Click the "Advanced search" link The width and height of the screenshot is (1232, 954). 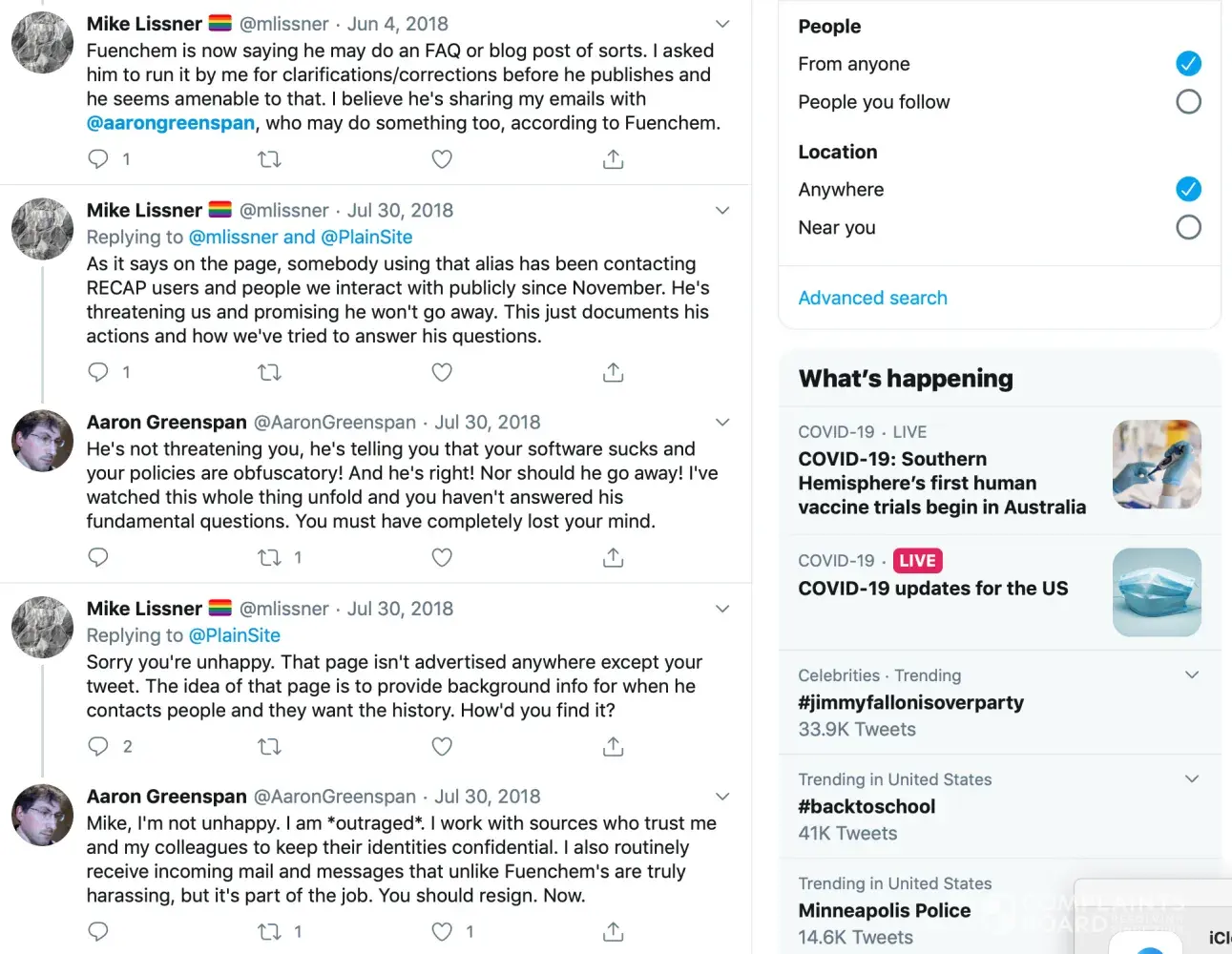(x=872, y=299)
